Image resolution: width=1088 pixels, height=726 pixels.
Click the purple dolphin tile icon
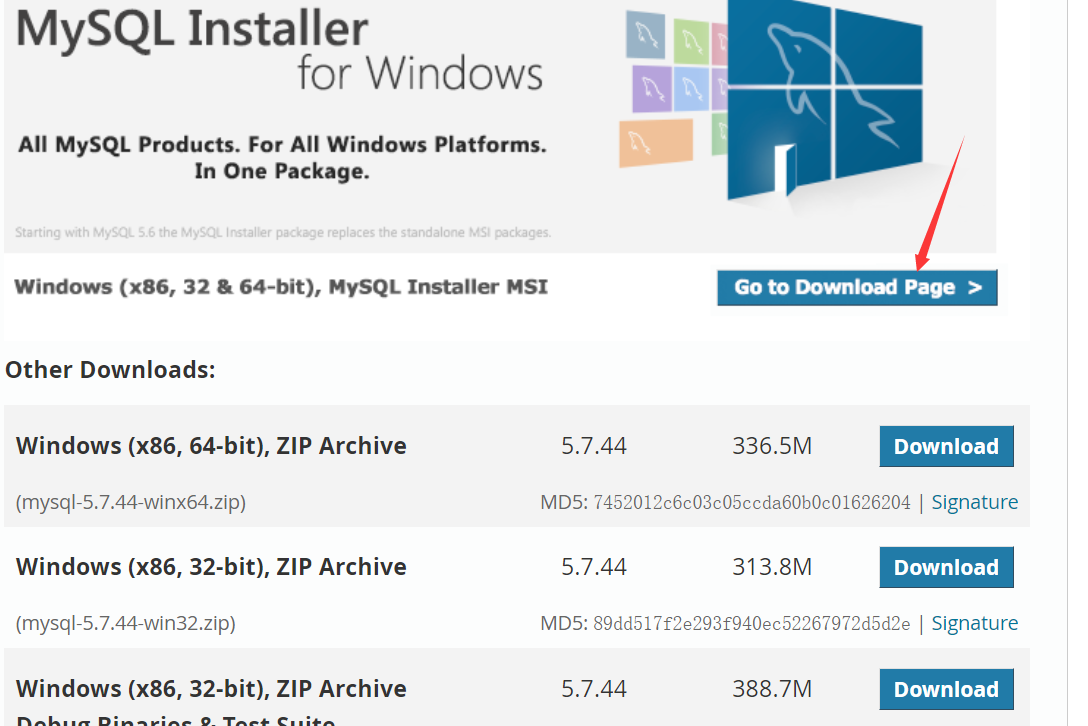click(652, 89)
